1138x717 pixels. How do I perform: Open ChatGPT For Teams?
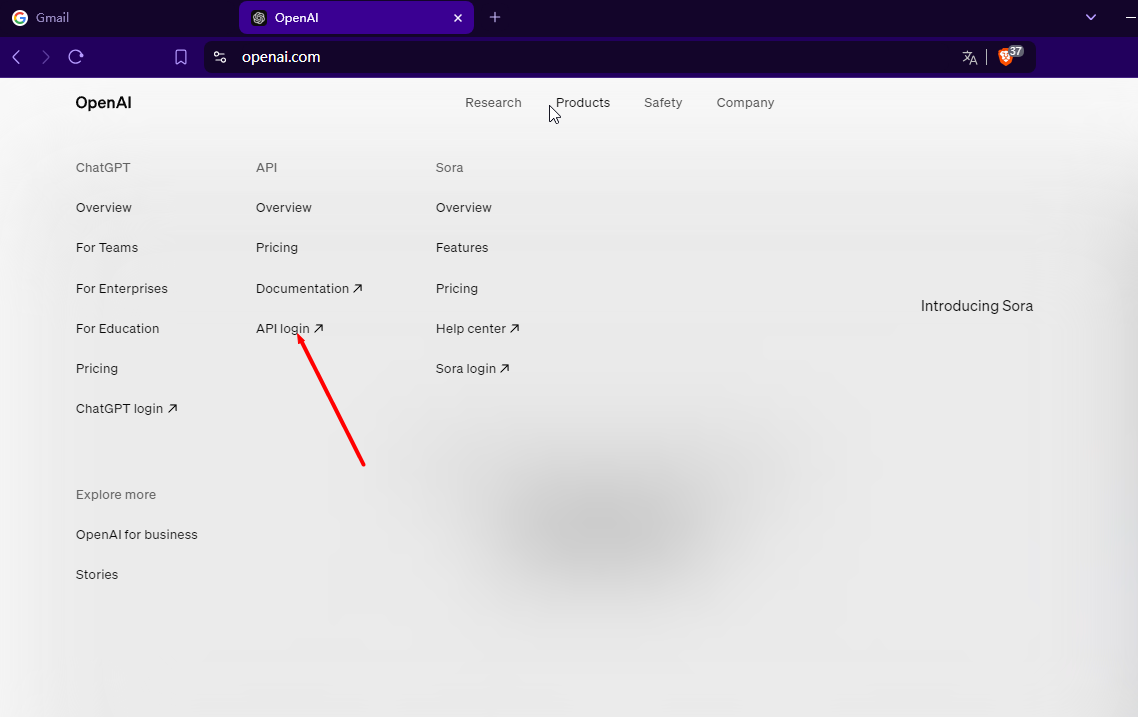tap(107, 247)
